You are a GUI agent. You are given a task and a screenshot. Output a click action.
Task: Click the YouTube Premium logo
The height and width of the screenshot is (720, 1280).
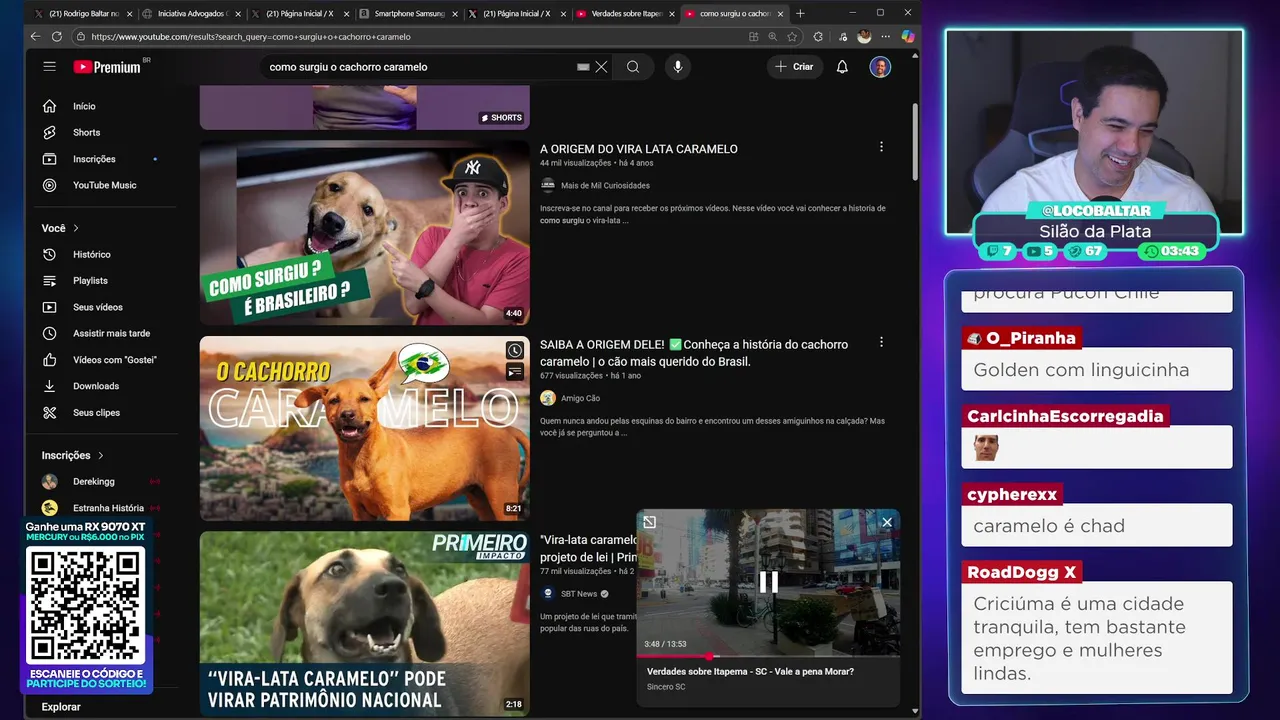click(x=107, y=67)
